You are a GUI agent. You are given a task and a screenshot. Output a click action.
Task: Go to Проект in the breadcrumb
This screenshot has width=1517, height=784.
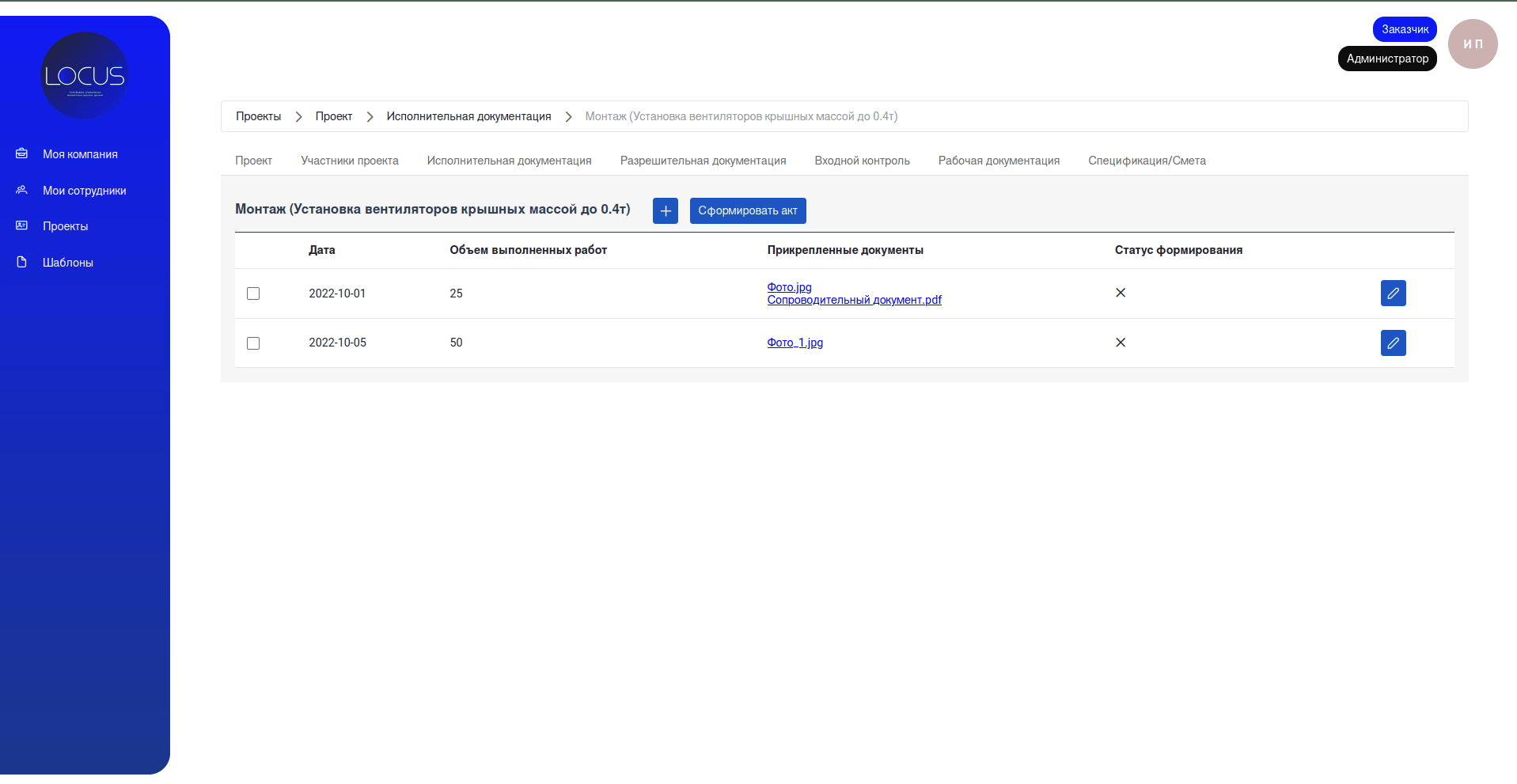point(333,116)
